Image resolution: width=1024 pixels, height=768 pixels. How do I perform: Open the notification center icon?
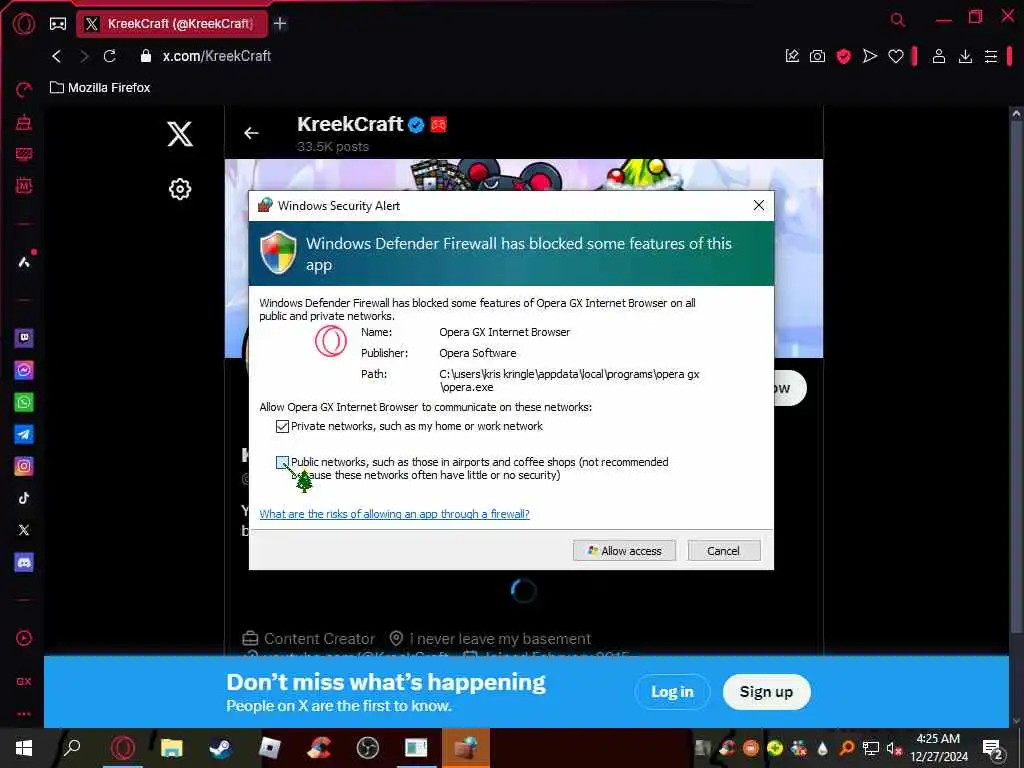pyautogui.click(x=993, y=748)
